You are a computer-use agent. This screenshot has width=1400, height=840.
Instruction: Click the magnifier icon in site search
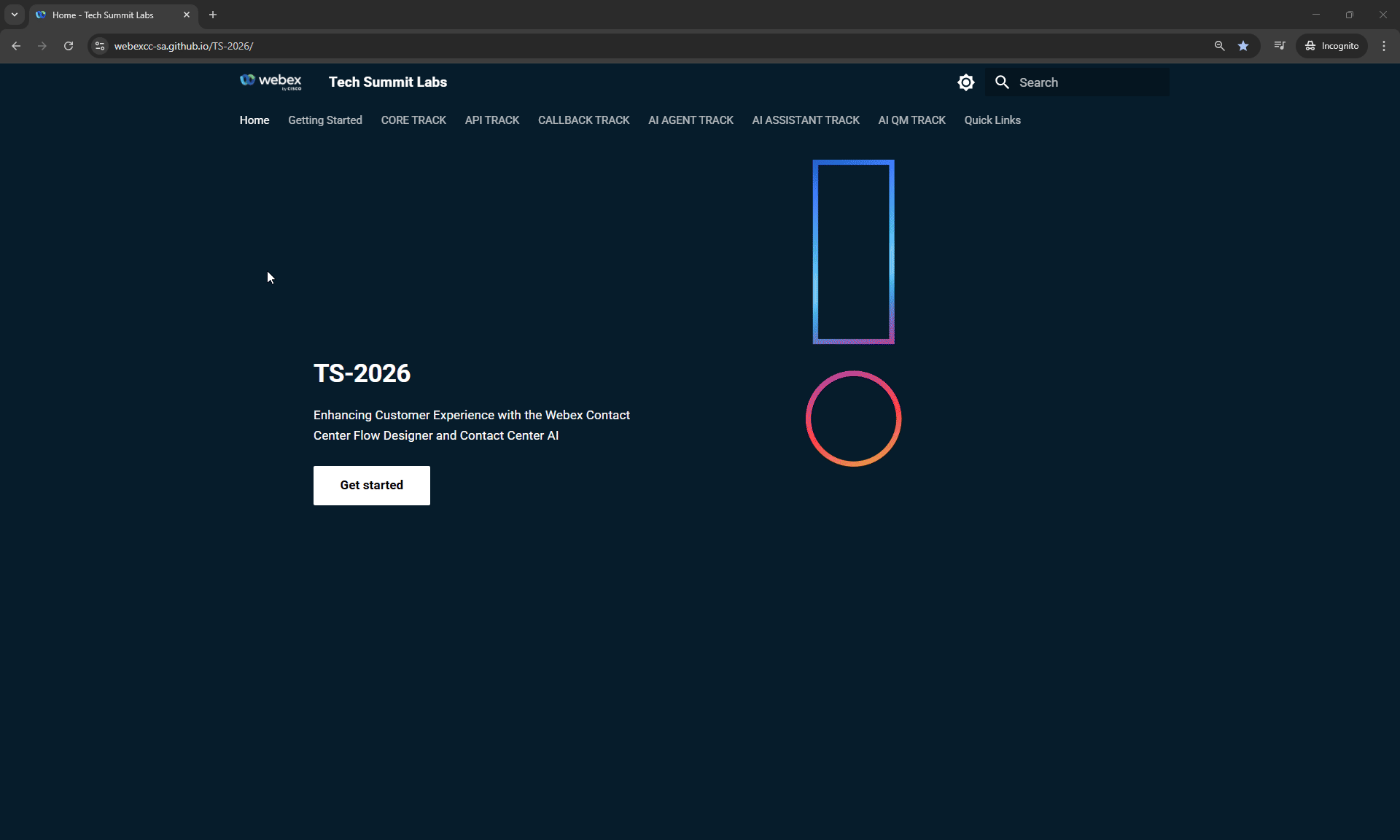pyautogui.click(x=1002, y=82)
